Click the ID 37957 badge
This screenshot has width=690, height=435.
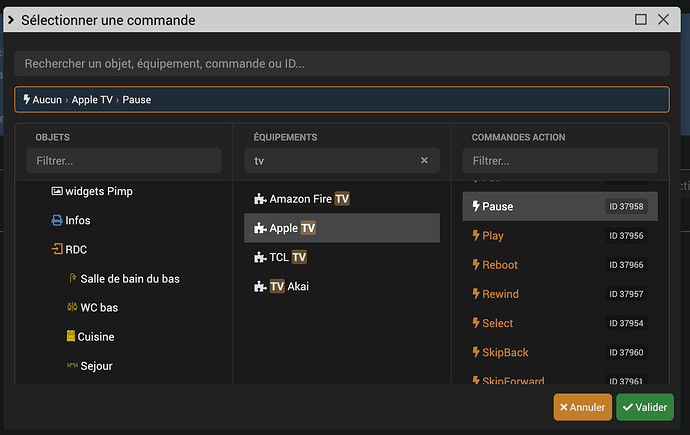click(626, 294)
